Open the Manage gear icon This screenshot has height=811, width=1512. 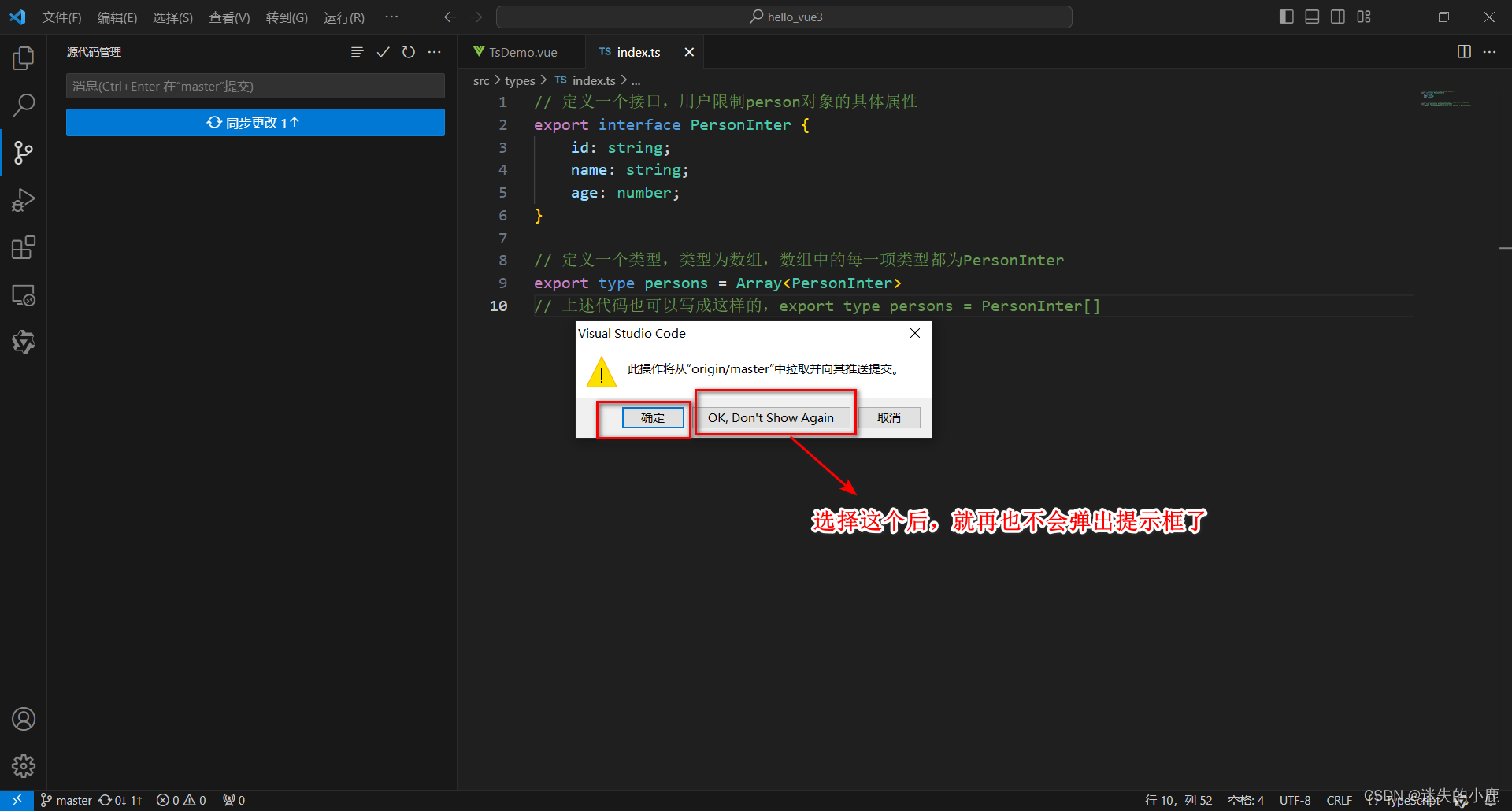click(x=24, y=766)
